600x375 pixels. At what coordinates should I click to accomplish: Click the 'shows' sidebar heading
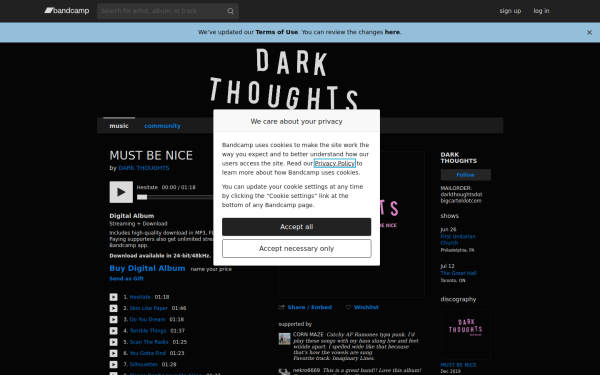point(450,216)
